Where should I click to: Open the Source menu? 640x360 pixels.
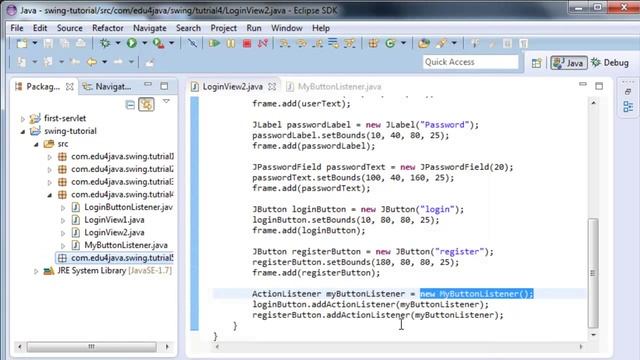pos(69,28)
